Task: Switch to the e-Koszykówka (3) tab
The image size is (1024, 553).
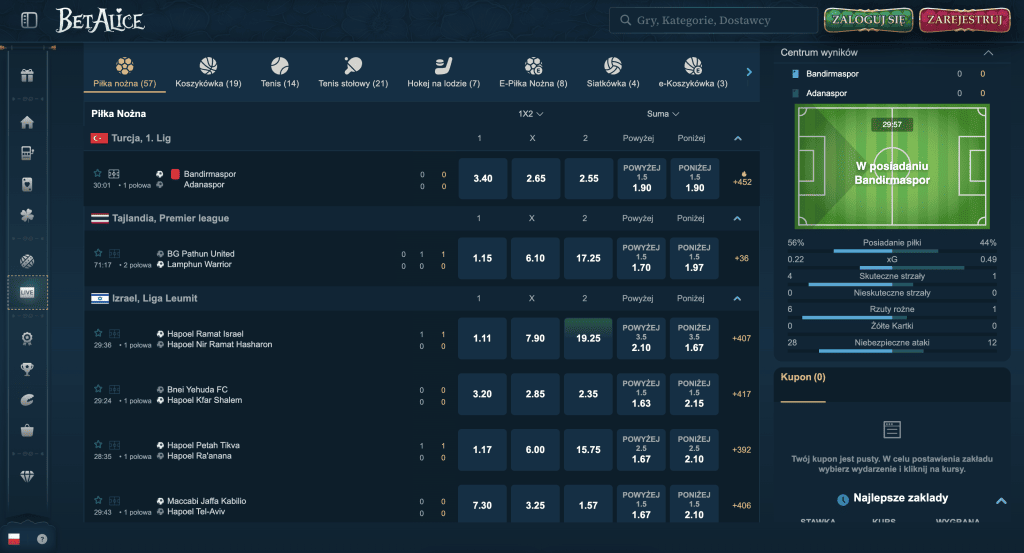Action: click(692, 72)
